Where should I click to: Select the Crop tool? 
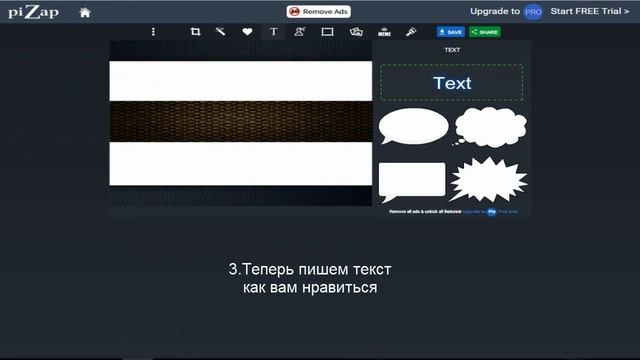pos(196,32)
